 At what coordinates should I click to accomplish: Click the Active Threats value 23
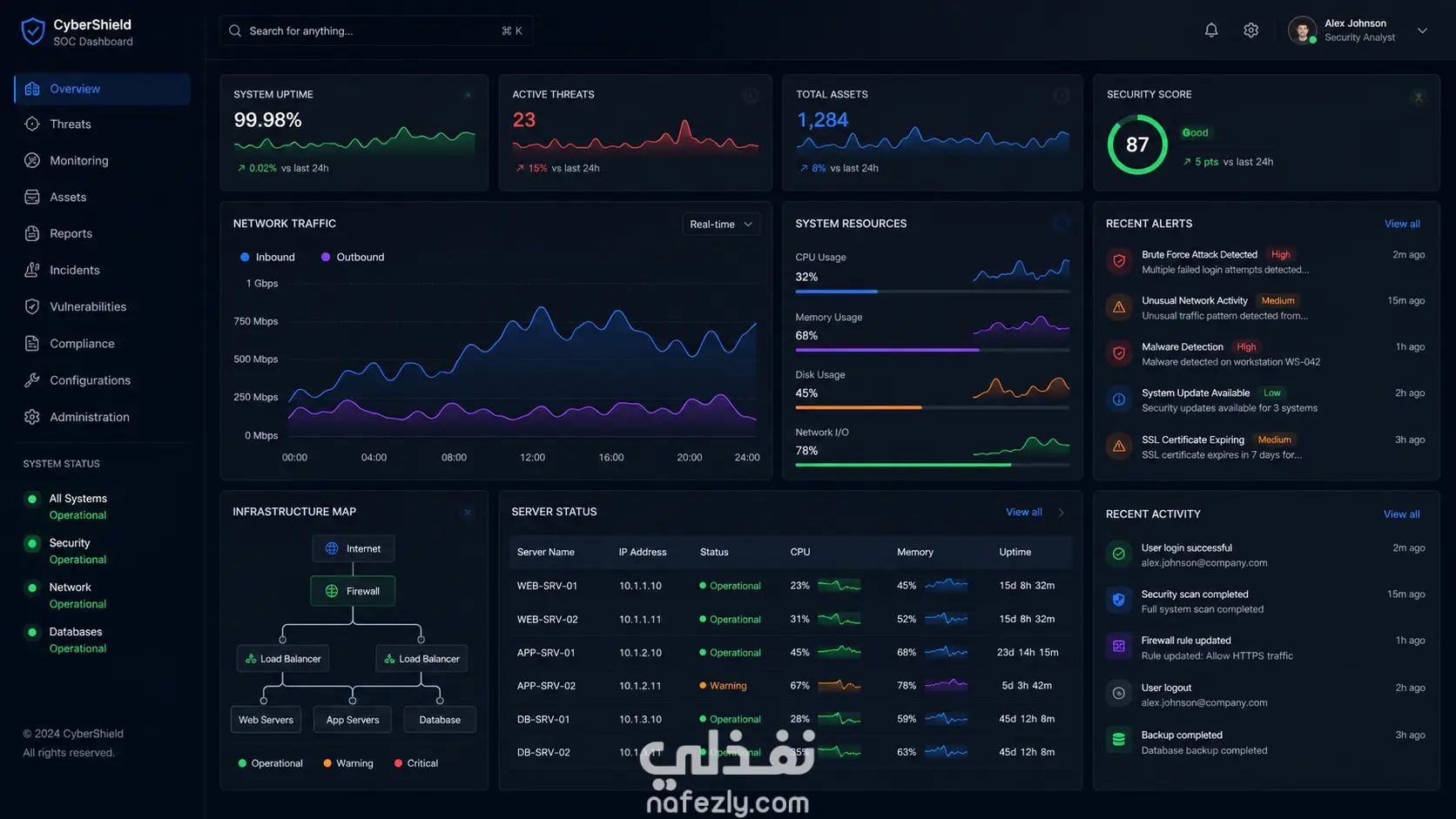click(524, 120)
